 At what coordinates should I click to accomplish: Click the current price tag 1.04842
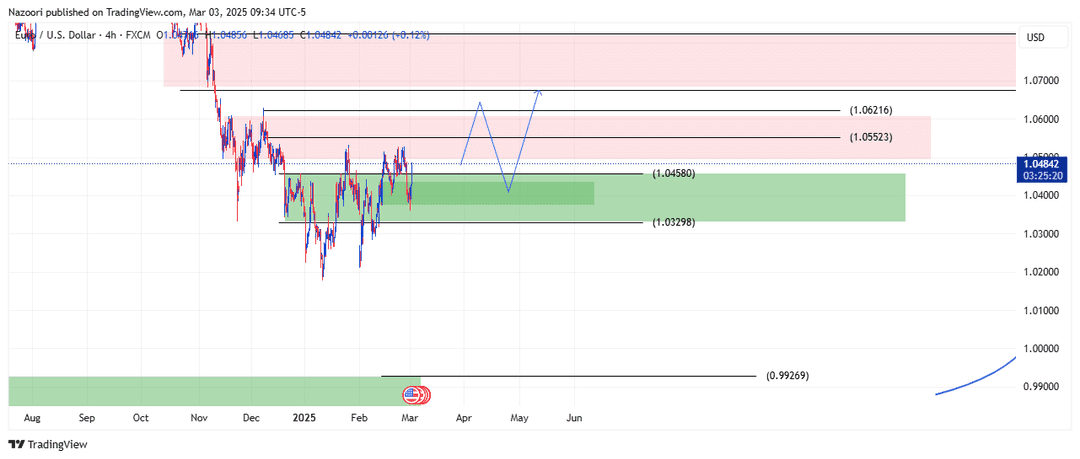pos(1042,164)
